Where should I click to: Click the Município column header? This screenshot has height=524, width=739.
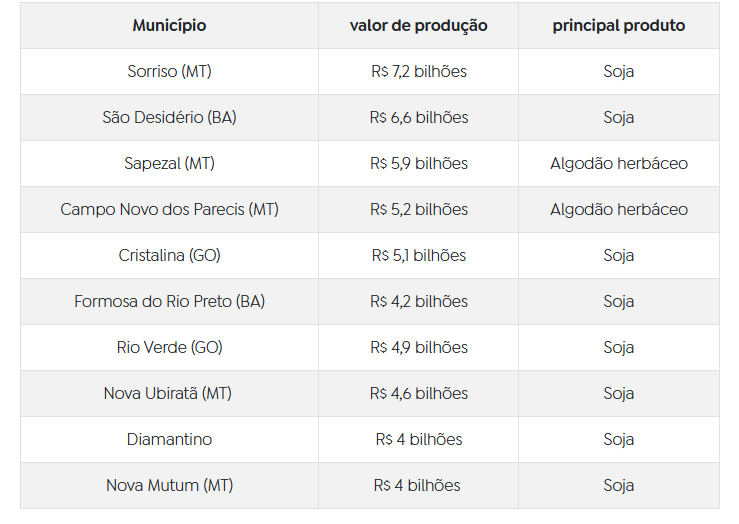[x=169, y=26]
